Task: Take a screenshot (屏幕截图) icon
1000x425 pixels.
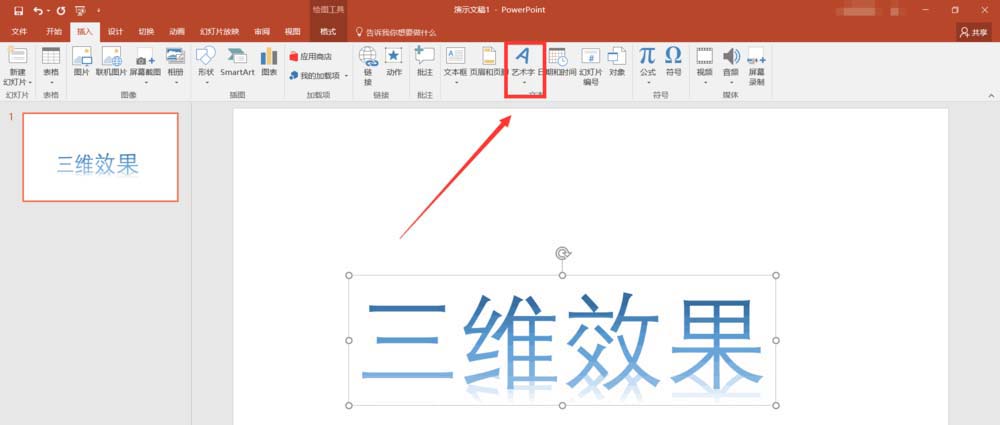Action: pyautogui.click(x=145, y=57)
